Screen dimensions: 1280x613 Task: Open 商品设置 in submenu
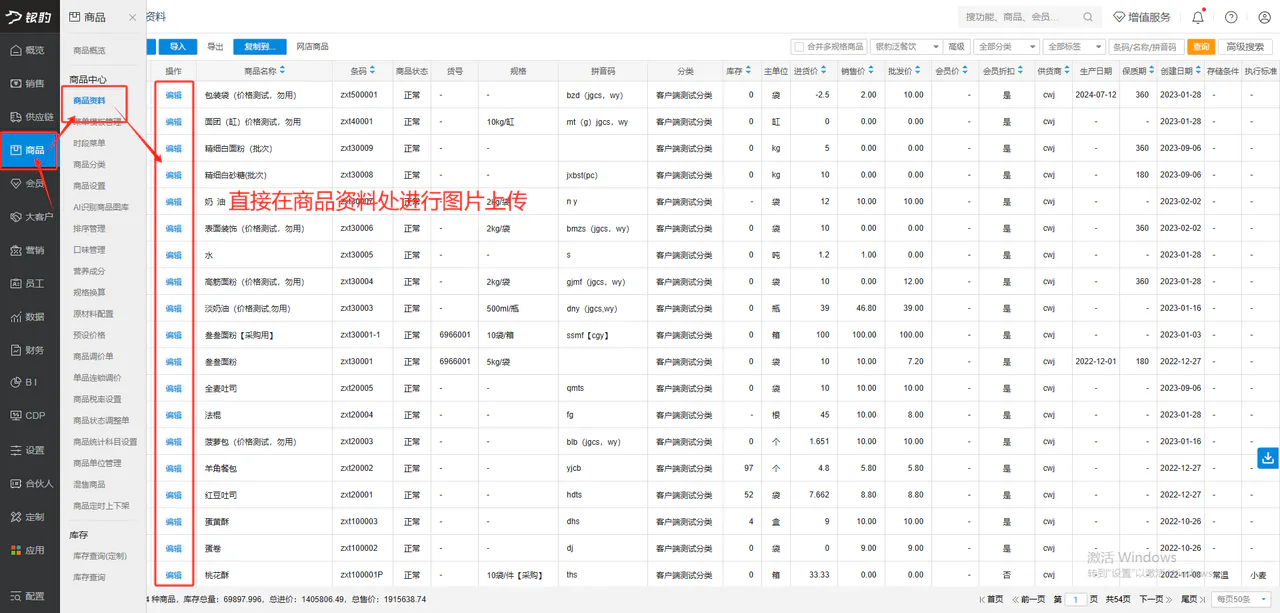[x=89, y=186]
